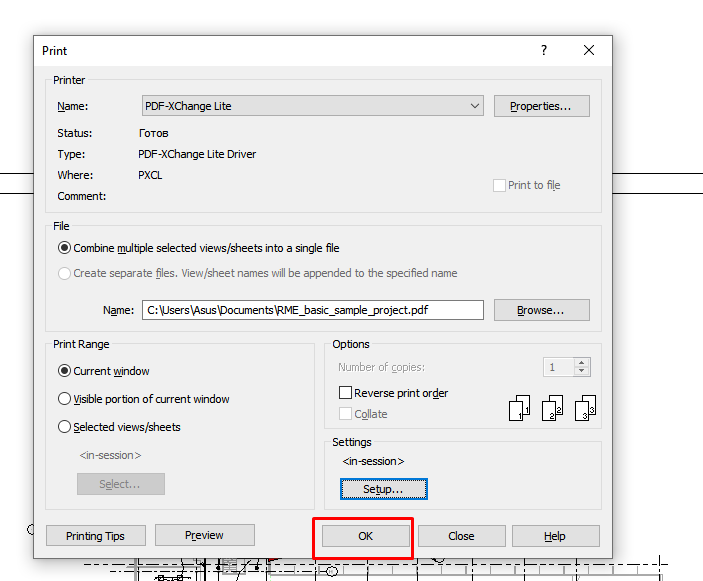Open printer Properties
Image resolution: width=703 pixels, height=581 pixels.
(542, 106)
